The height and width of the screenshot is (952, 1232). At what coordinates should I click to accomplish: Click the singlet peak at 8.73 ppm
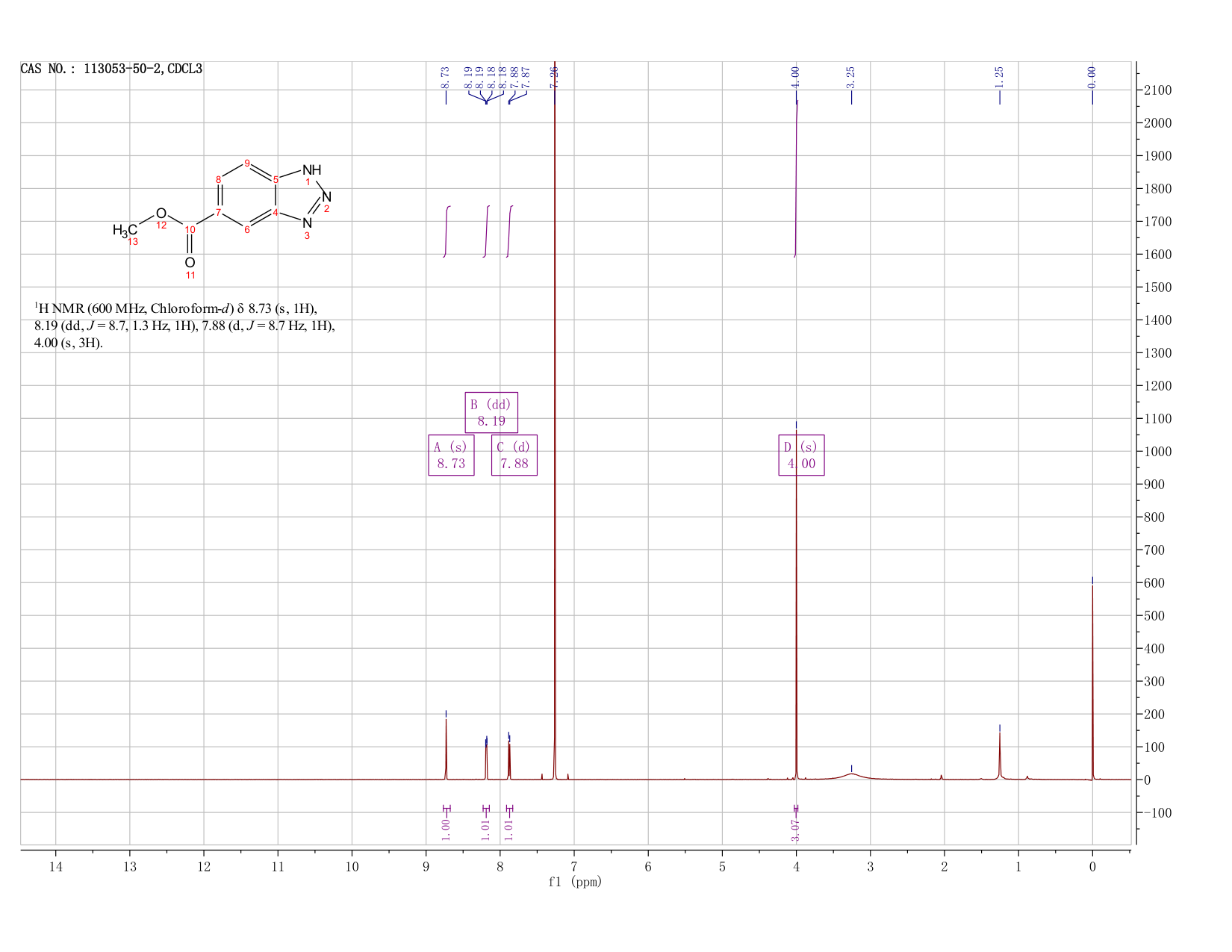pos(446,750)
